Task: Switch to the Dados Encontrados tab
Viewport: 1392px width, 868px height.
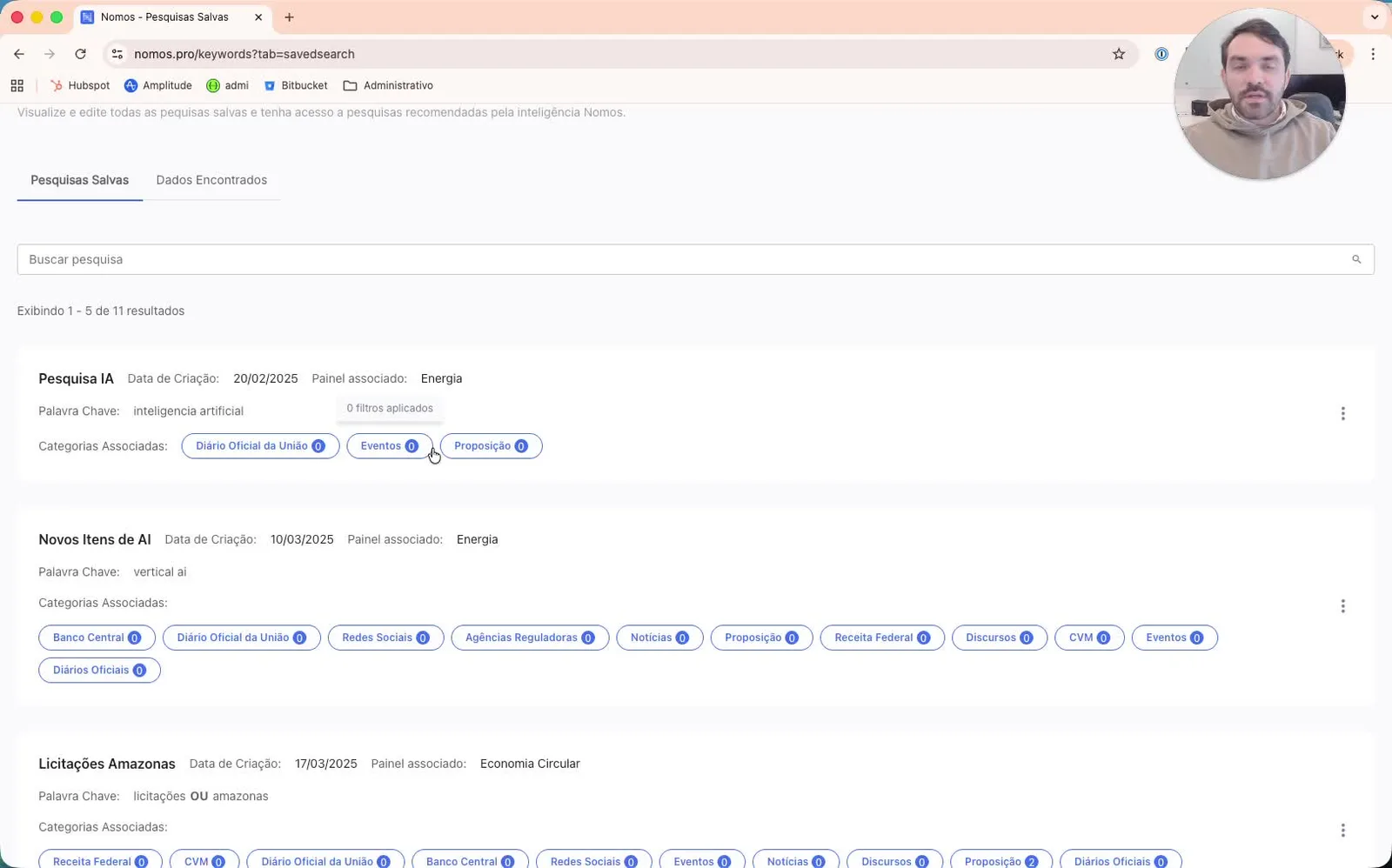Action: (x=211, y=180)
